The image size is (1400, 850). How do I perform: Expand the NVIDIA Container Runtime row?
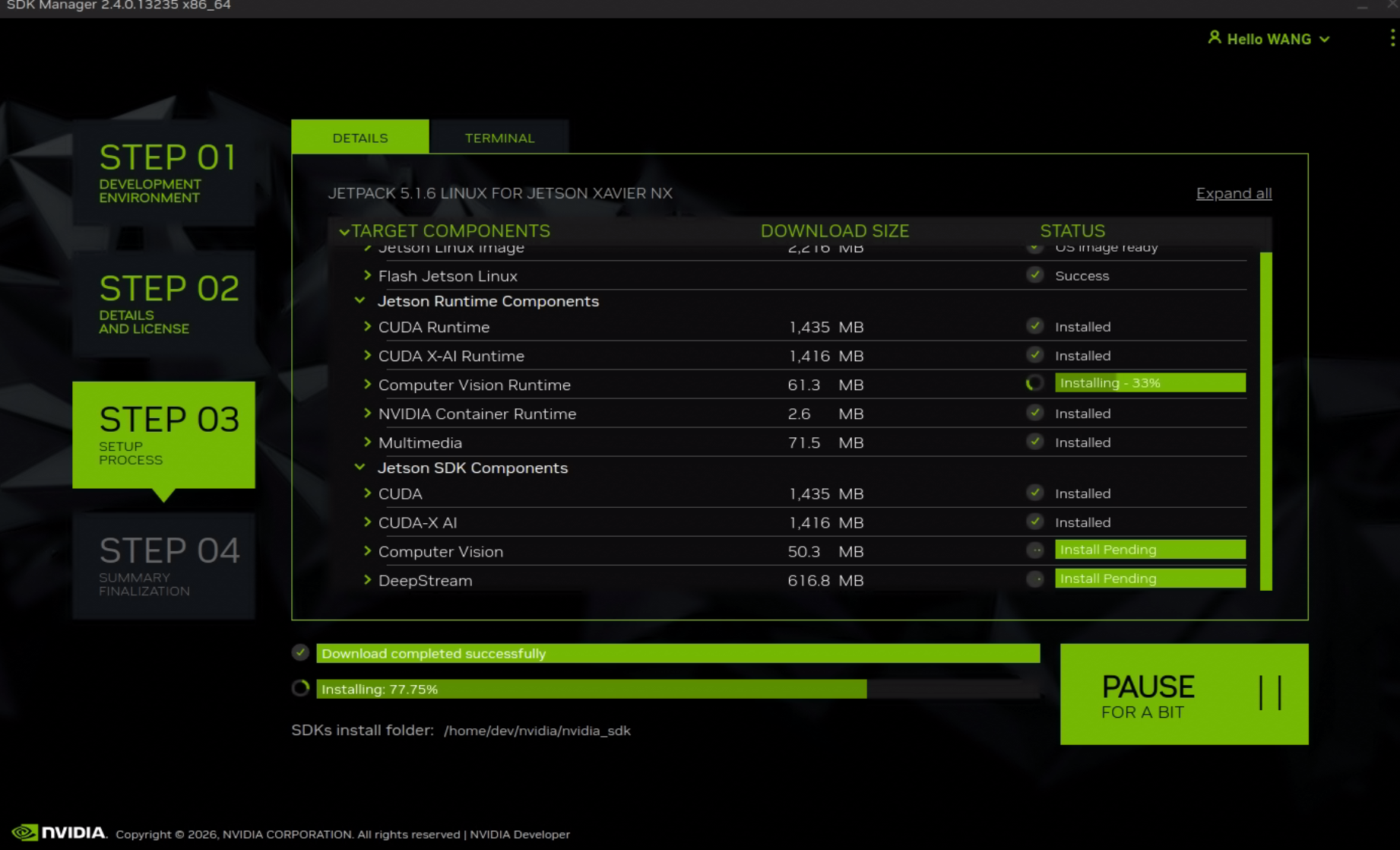(x=367, y=413)
